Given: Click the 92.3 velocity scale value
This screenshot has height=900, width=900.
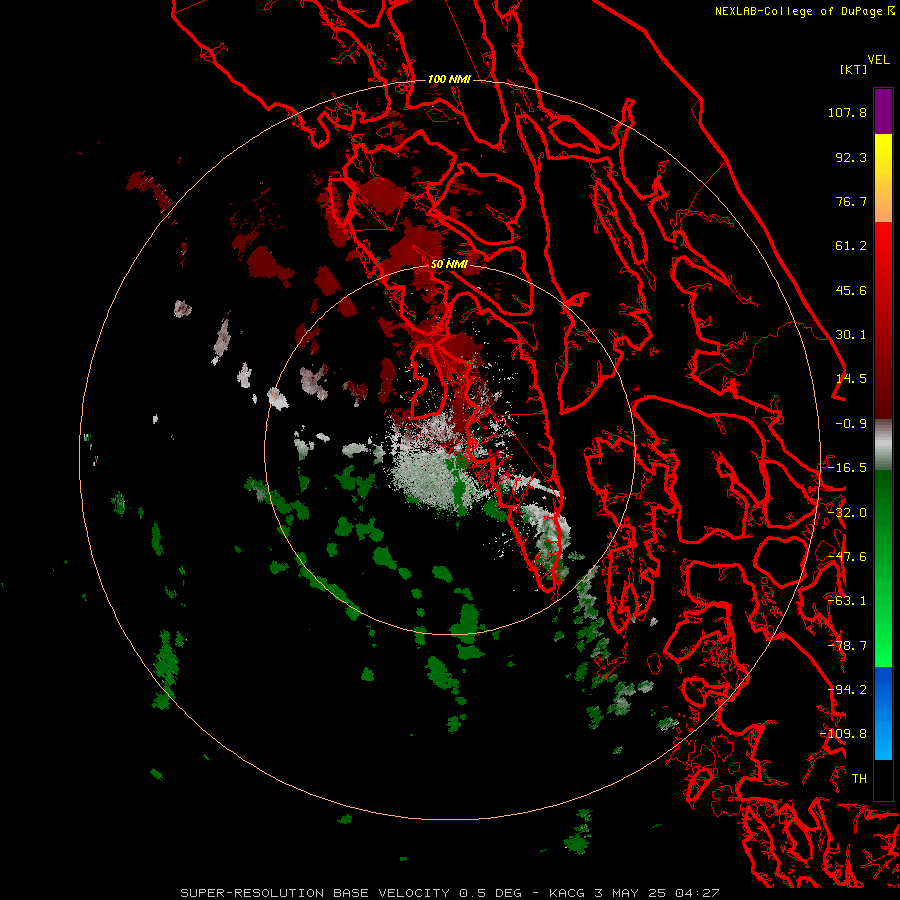Looking at the screenshot, I should 851,157.
